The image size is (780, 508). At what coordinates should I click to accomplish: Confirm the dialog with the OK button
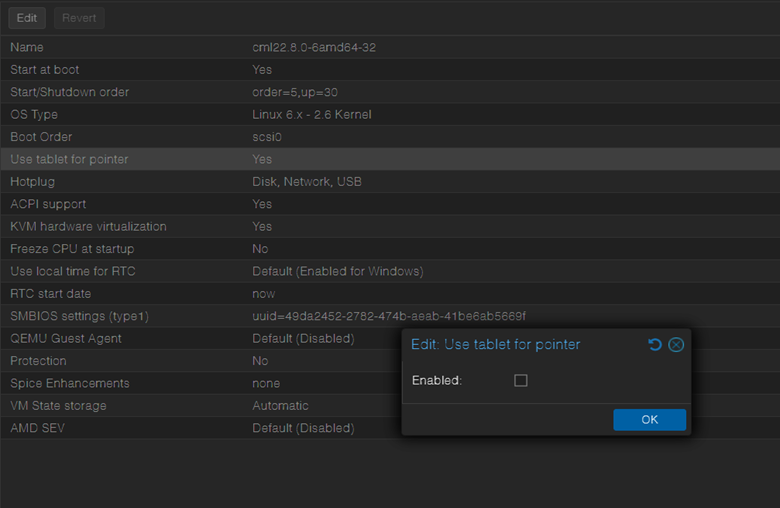pos(649,419)
